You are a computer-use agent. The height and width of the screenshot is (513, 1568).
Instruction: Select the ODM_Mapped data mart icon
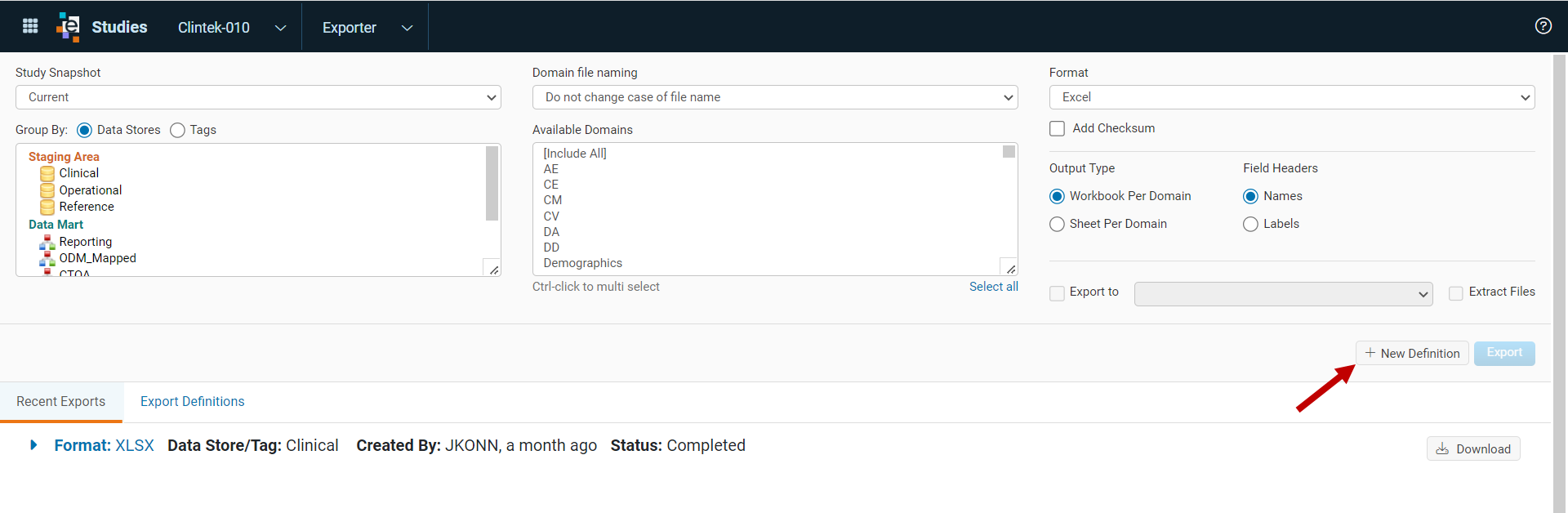[47, 258]
